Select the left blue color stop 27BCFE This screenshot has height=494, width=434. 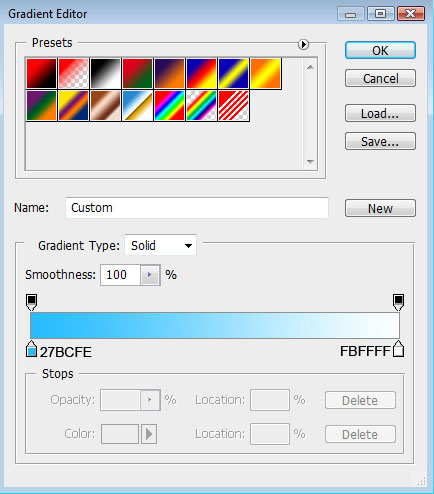pos(31,349)
